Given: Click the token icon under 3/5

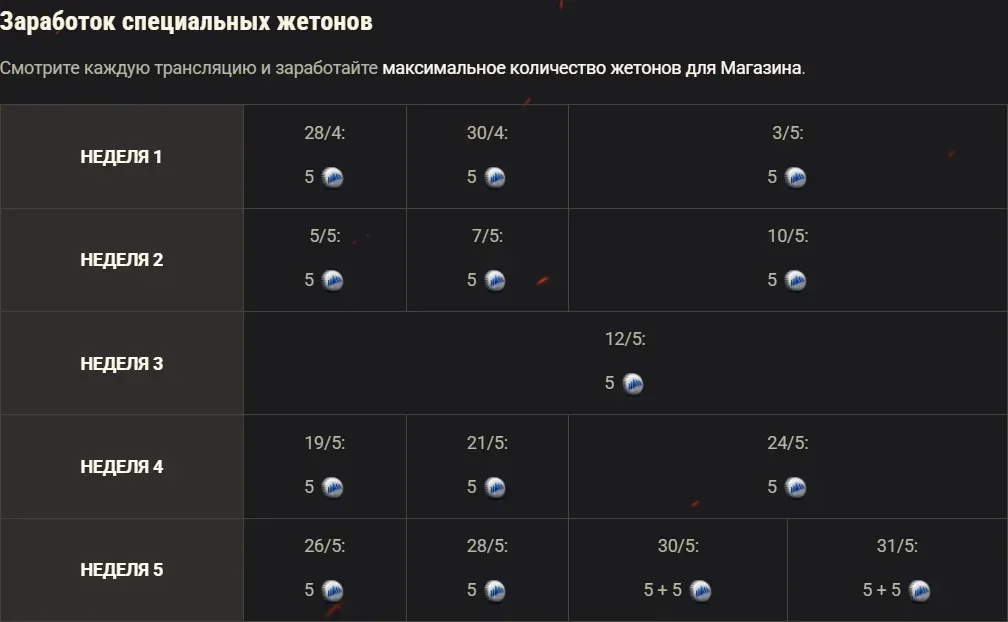Looking at the screenshot, I should point(796,178).
